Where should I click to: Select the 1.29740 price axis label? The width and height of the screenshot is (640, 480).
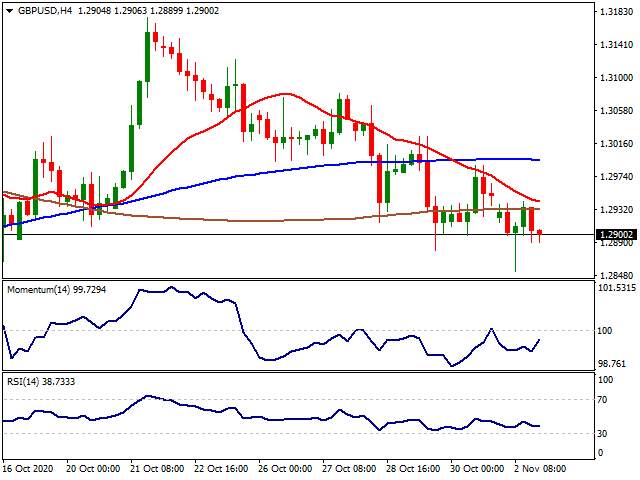click(616, 177)
